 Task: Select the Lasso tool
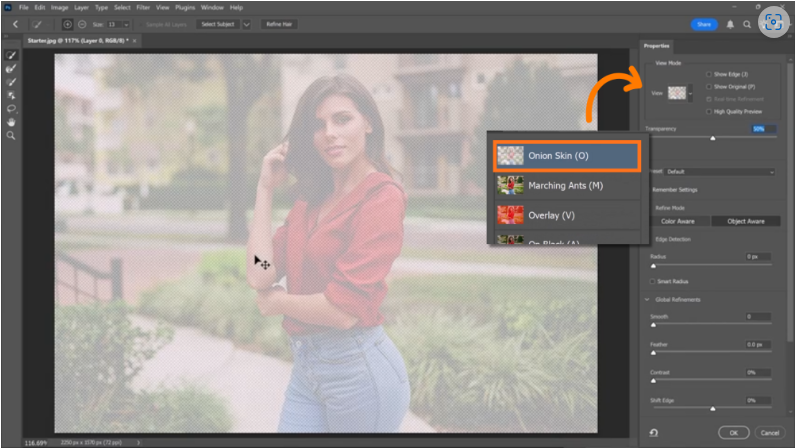tap(11, 108)
